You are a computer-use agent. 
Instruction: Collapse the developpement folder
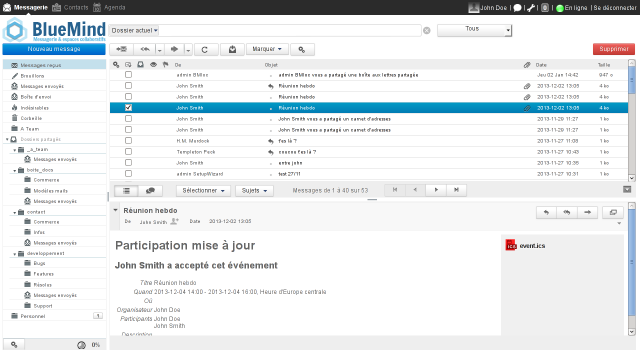click(15, 254)
